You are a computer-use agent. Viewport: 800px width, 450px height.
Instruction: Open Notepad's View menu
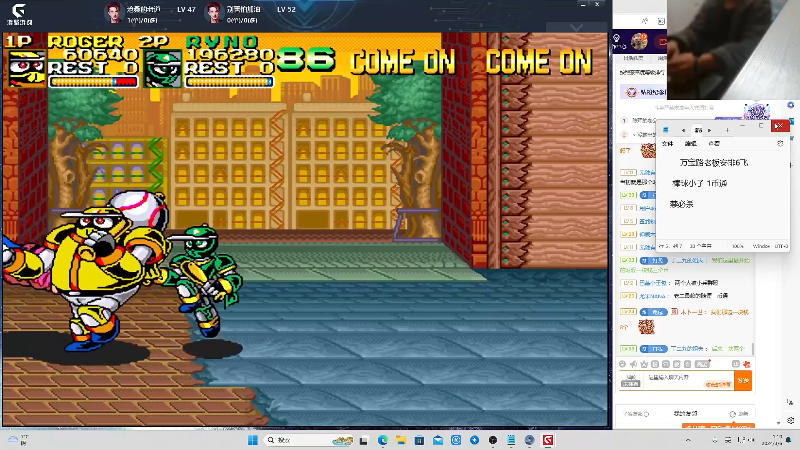[x=714, y=143]
